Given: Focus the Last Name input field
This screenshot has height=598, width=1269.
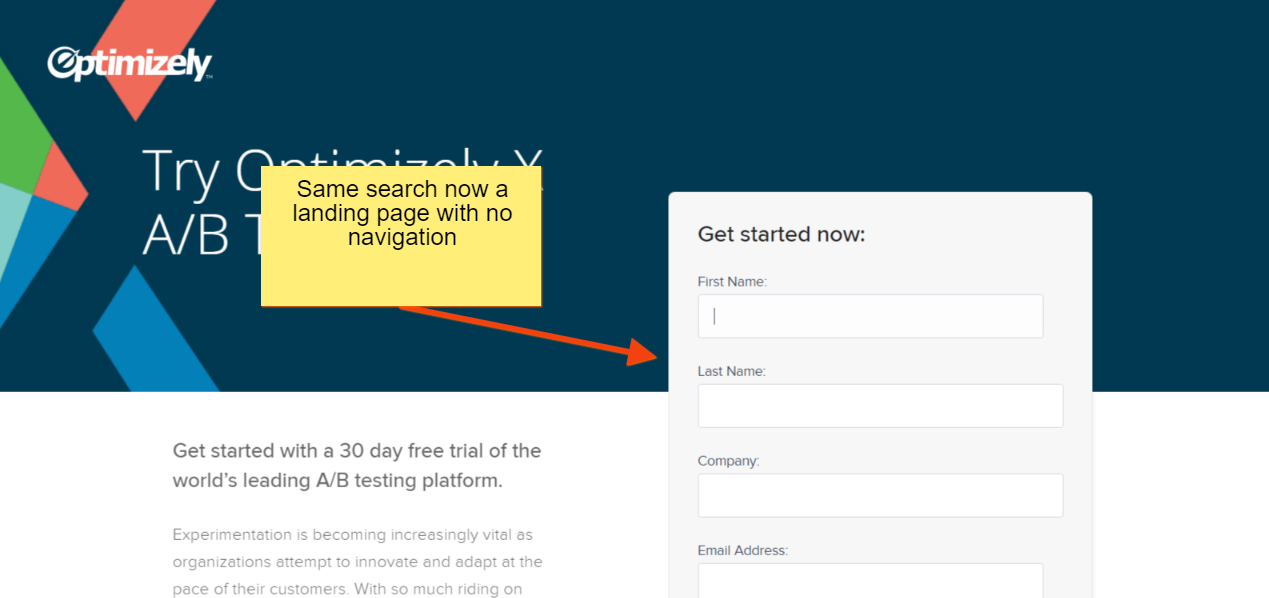Looking at the screenshot, I should [880, 406].
